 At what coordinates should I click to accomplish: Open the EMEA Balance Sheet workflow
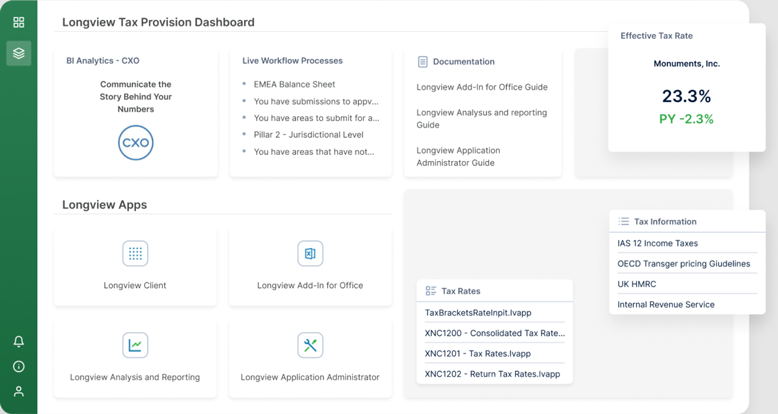(x=294, y=85)
